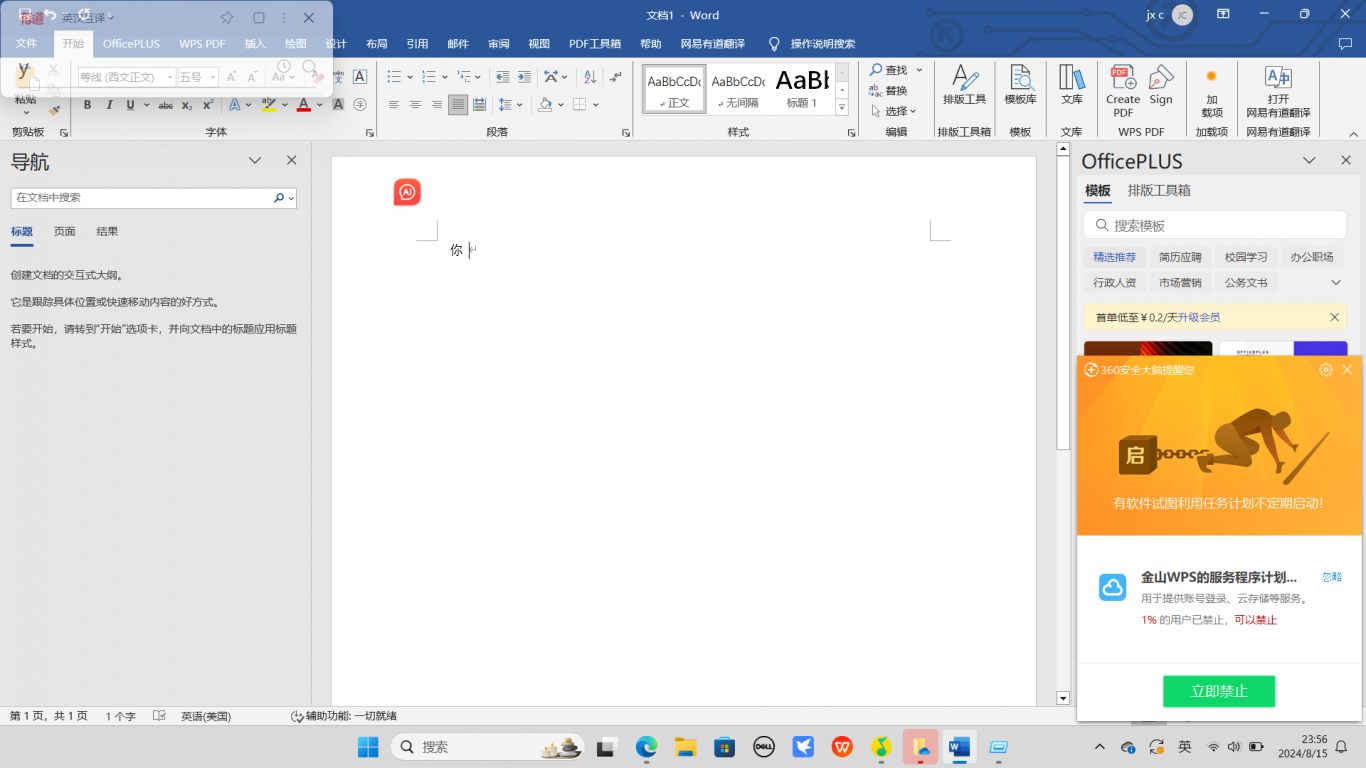This screenshot has width=1366, height=768.
Task: Click the 升级会员 upgrade link
Action: (x=1197, y=318)
